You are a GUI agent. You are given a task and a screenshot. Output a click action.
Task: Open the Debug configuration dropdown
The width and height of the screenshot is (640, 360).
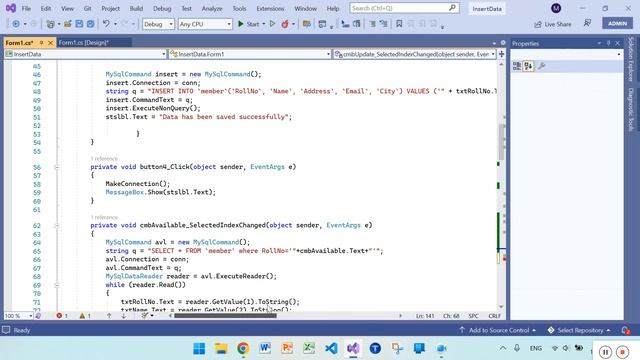click(x=158, y=24)
